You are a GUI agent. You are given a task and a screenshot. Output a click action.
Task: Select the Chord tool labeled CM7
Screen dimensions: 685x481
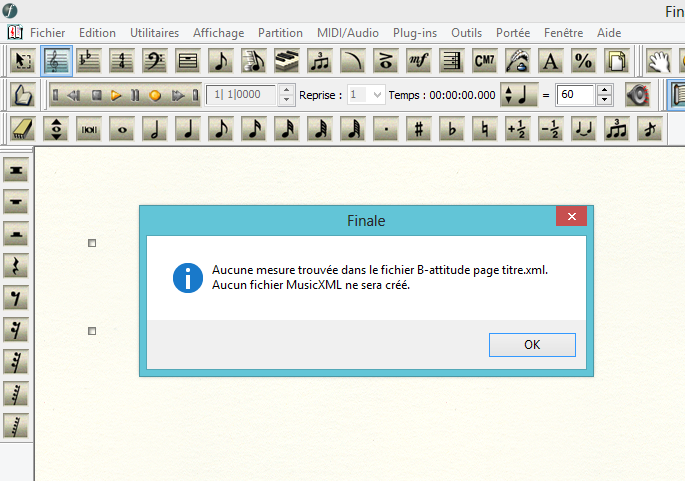click(x=484, y=61)
